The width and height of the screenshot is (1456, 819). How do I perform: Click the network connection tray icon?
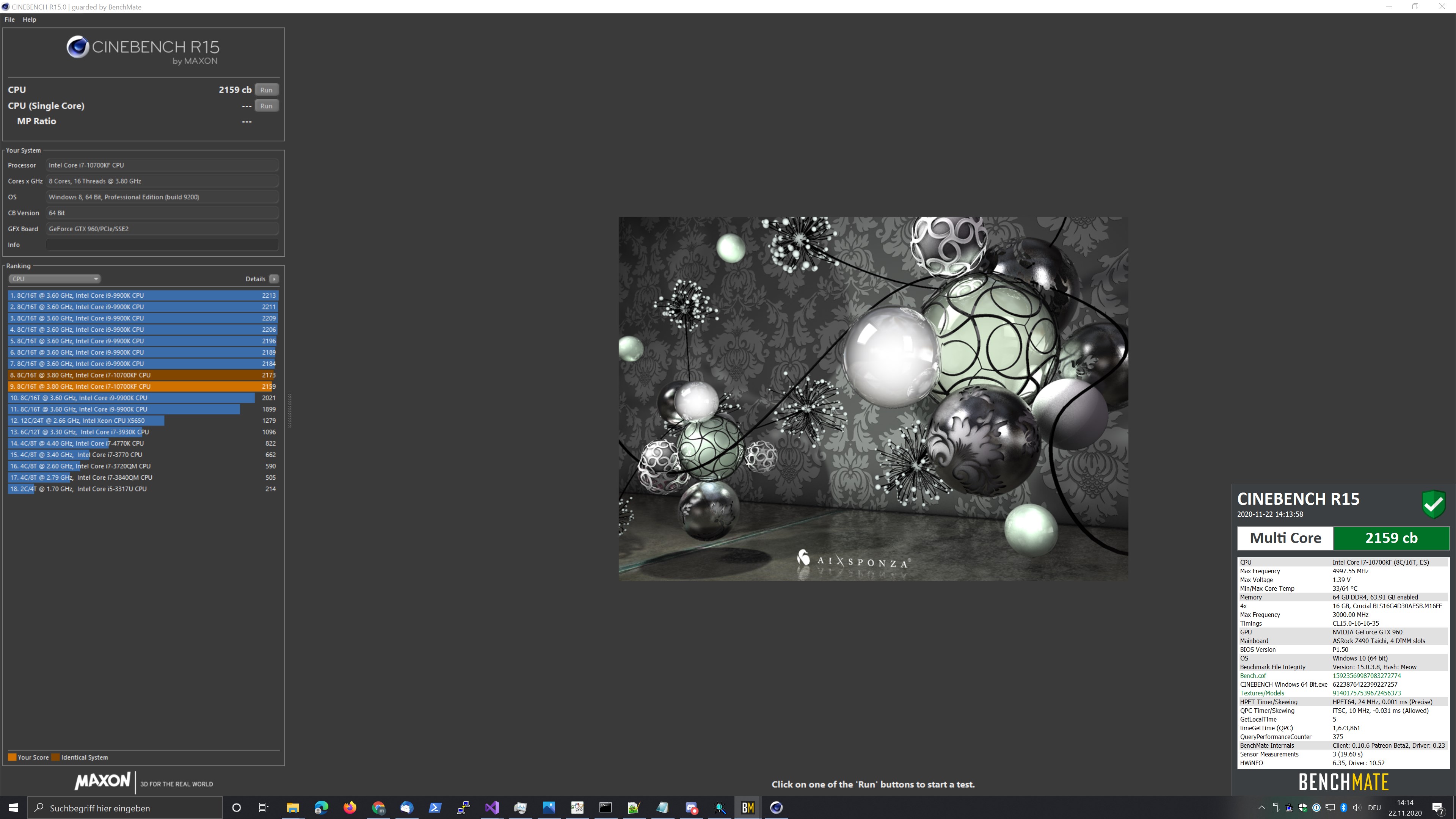coord(1330,808)
